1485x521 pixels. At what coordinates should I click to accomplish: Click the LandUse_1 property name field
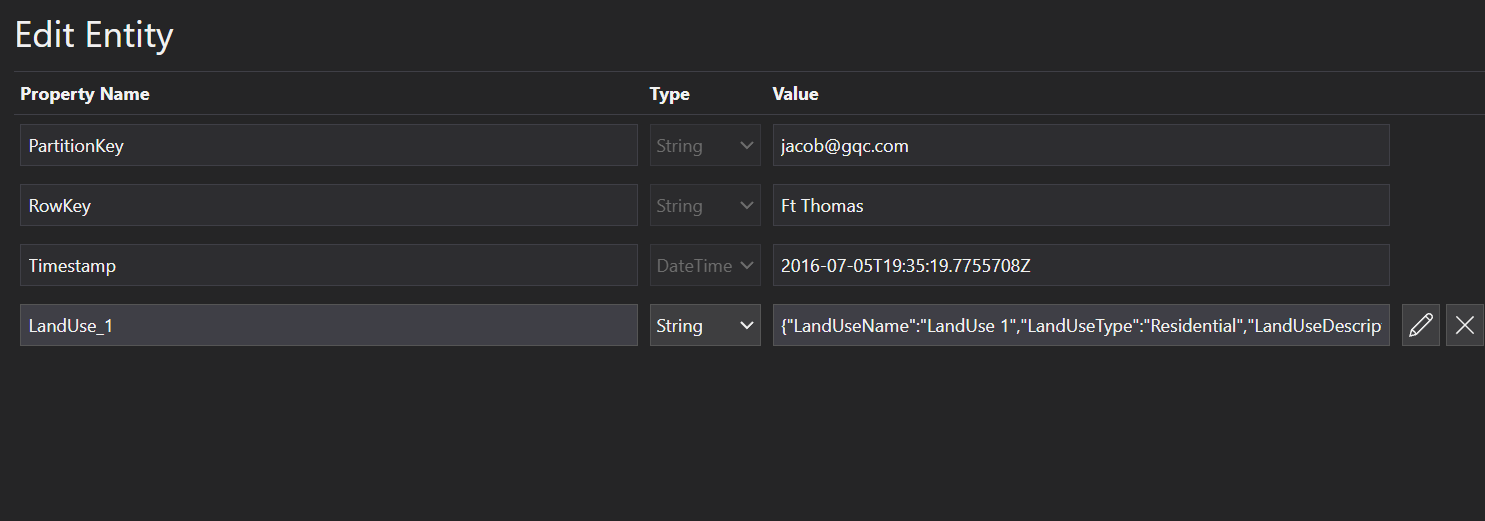pyautogui.click(x=328, y=325)
